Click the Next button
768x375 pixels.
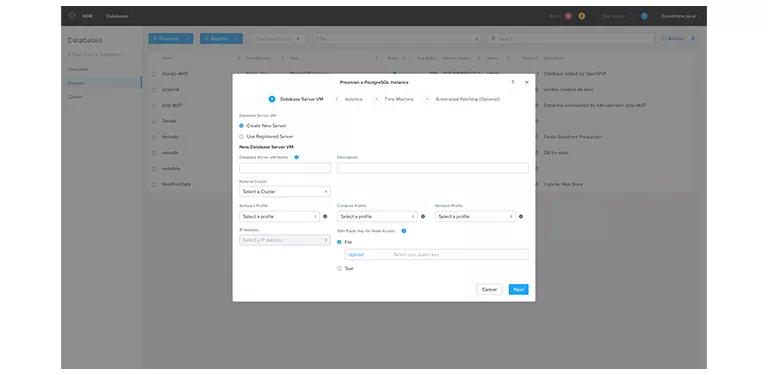518,289
